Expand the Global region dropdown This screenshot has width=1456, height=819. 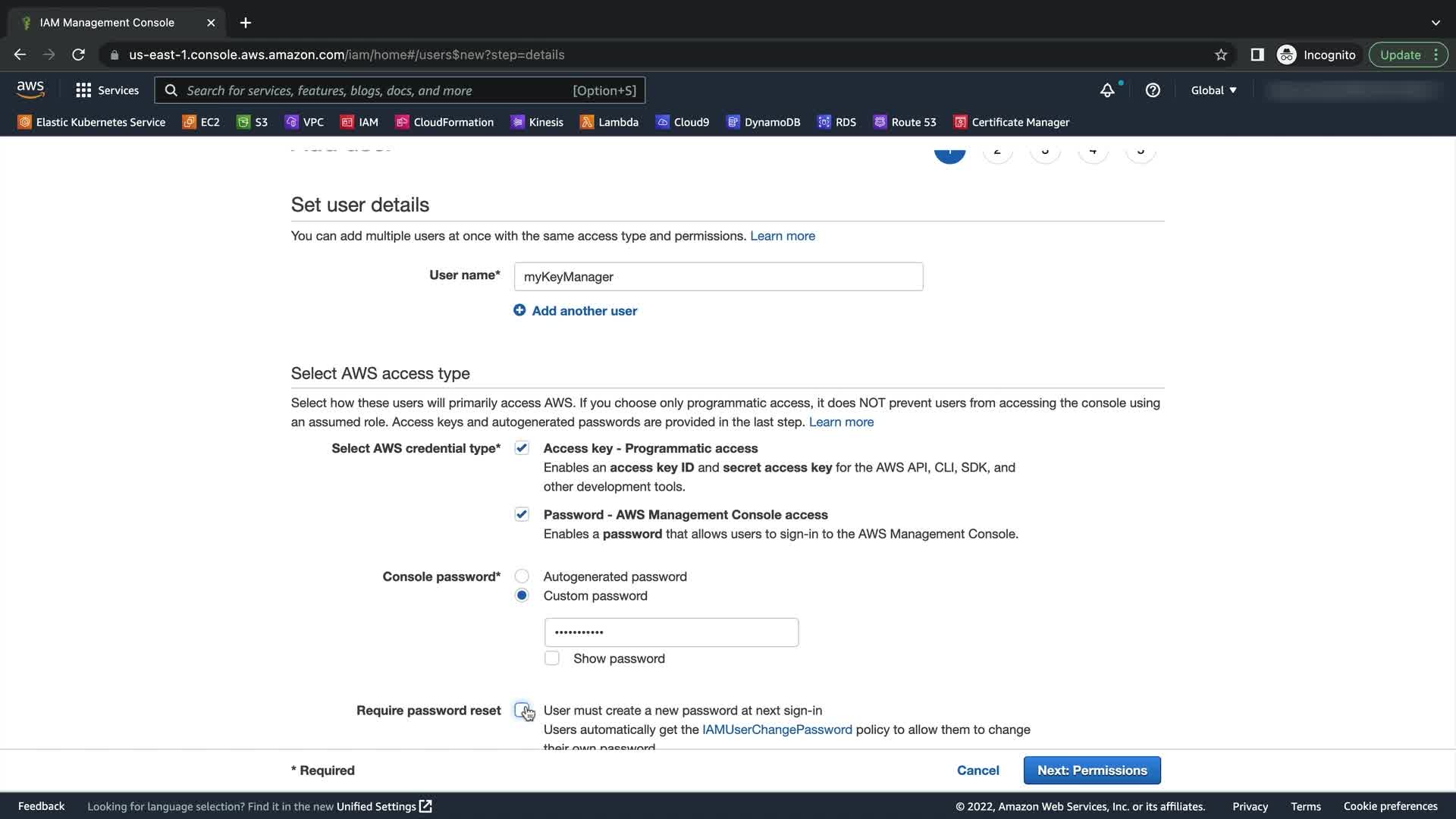coord(1213,90)
